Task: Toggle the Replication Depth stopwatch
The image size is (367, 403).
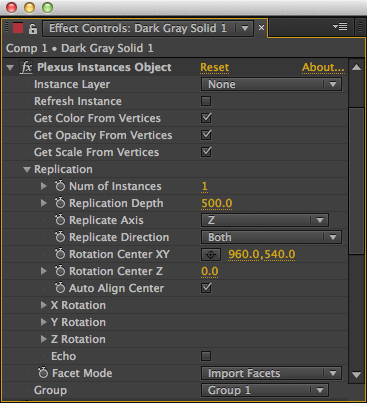Action: [x=60, y=203]
